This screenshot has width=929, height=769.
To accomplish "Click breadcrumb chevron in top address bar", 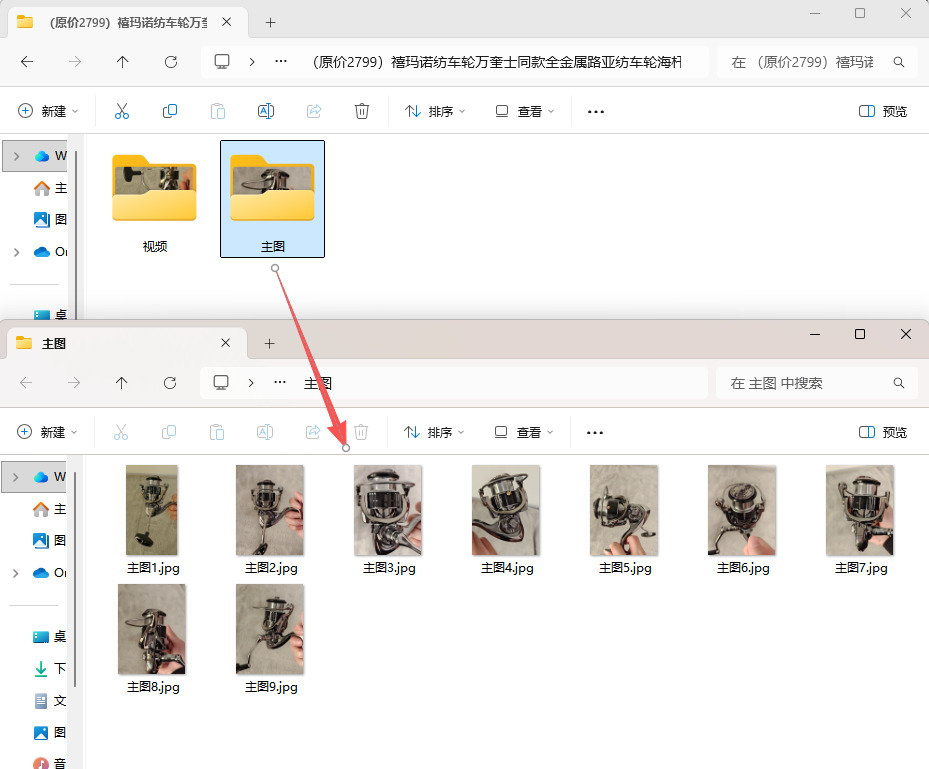I will 252,62.
